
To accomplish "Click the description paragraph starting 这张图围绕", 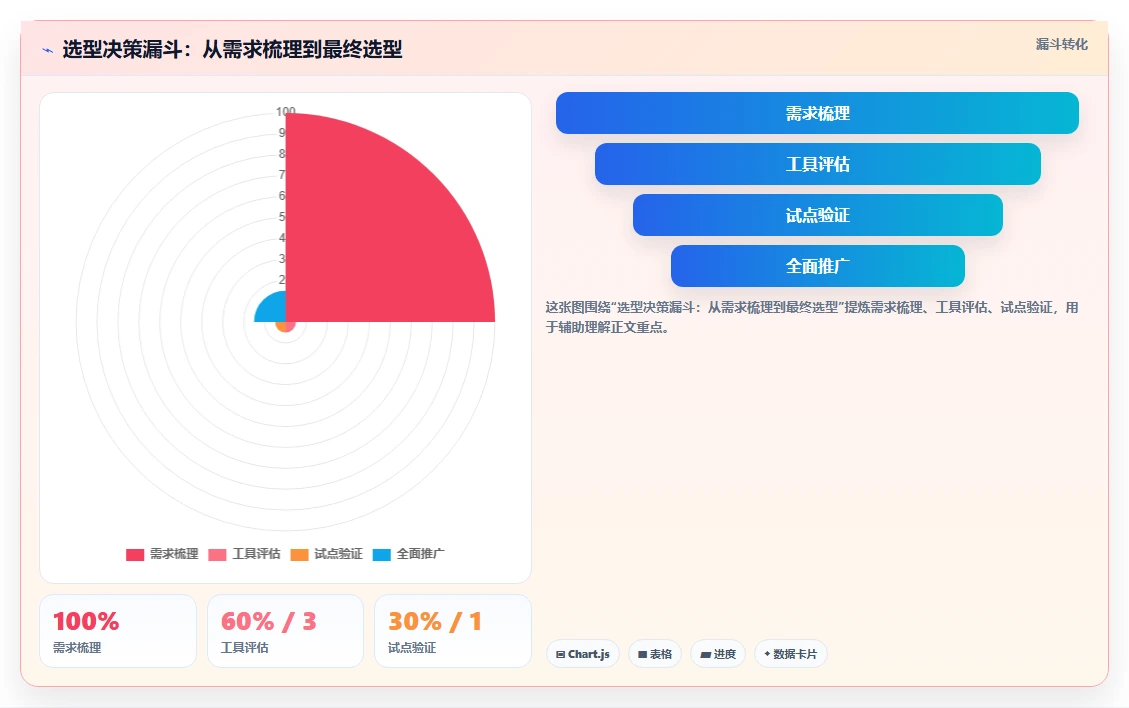I will (x=811, y=317).
